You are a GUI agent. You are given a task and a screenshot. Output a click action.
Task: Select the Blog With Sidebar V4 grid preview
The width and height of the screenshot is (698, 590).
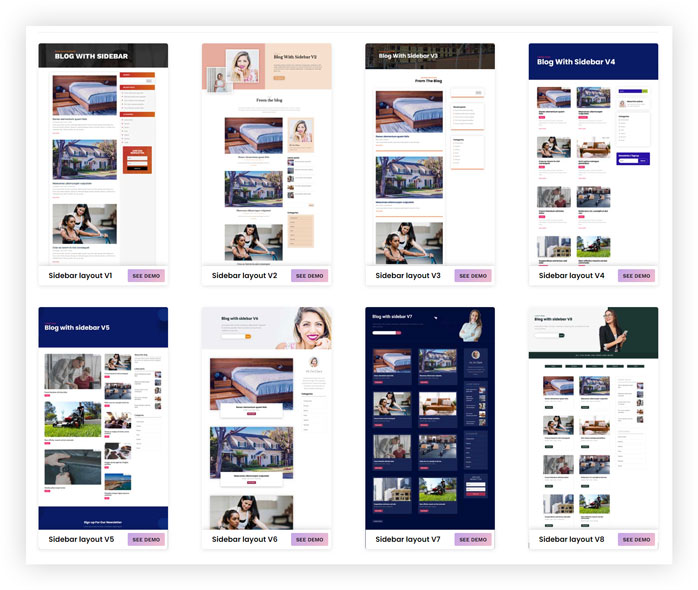(593, 155)
